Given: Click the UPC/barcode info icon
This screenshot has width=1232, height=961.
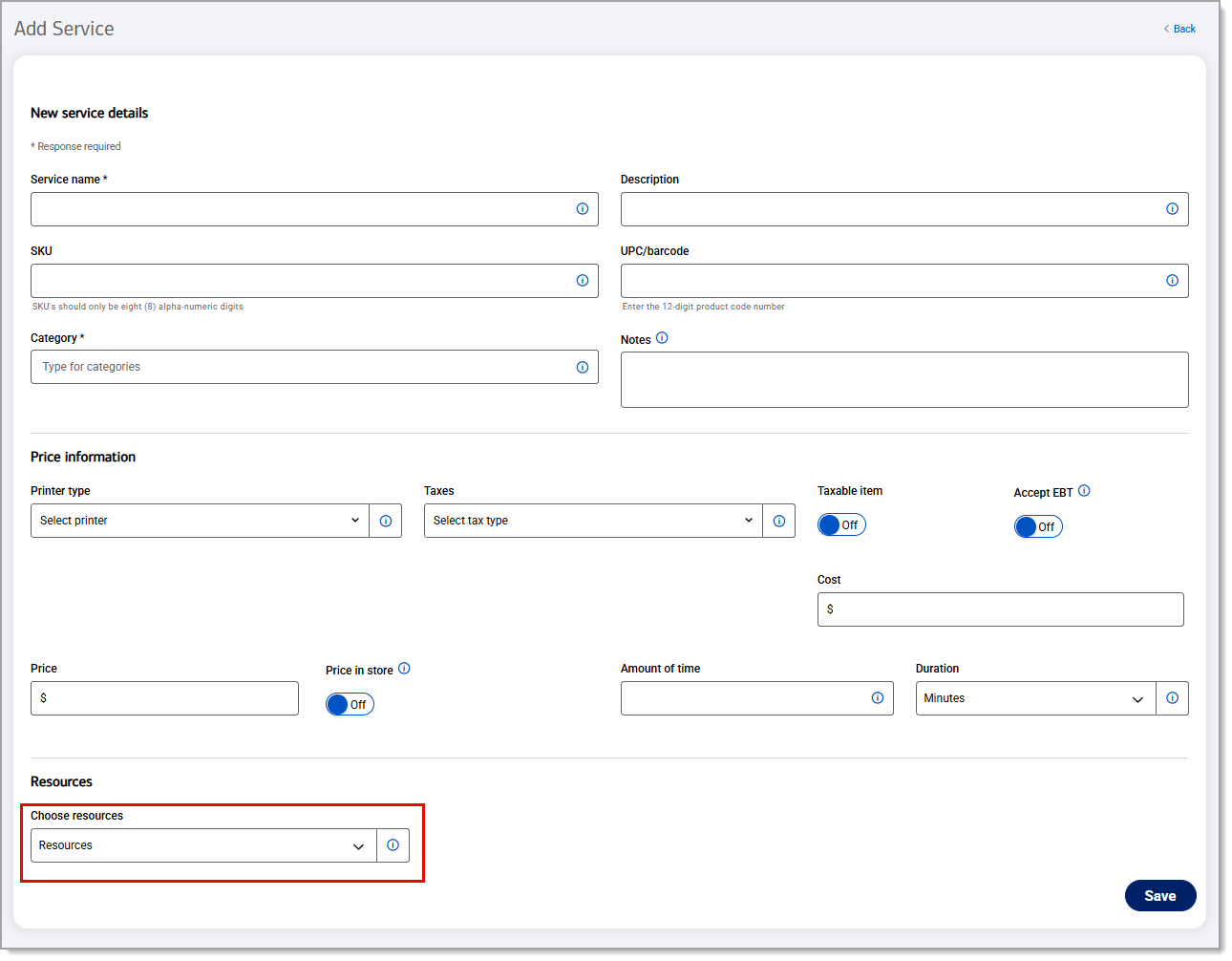Looking at the screenshot, I should click(x=1172, y=281).
